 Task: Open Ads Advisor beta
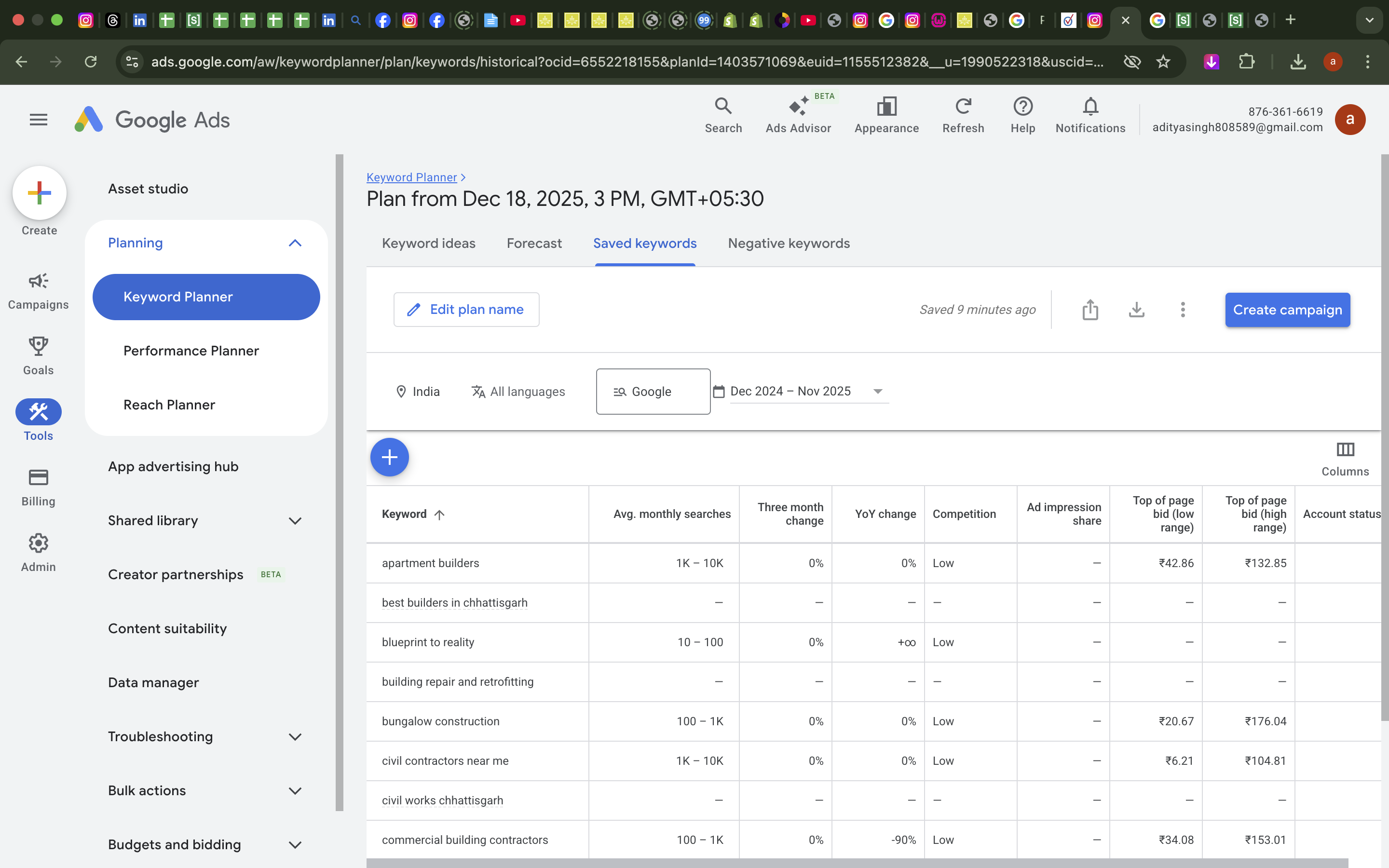pyautogui.click(x=798, y=115)
